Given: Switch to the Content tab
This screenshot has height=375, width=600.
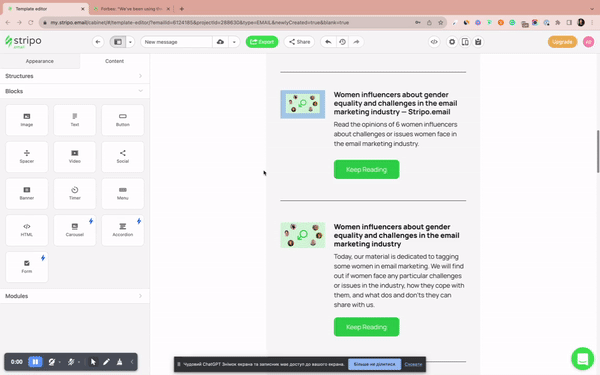Looking at the screenshot, I should point(114,61).
